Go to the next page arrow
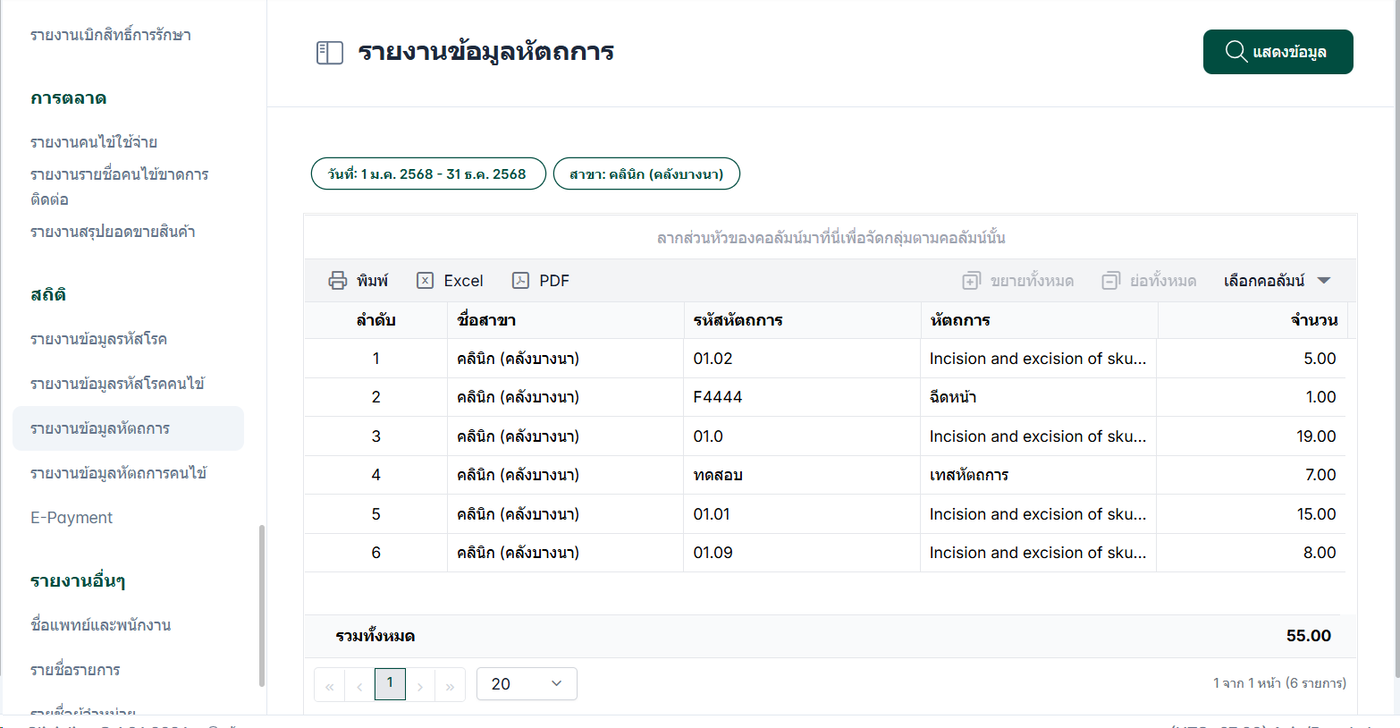The height and width of the screenshot is (728, 1400). click(420, 685)
